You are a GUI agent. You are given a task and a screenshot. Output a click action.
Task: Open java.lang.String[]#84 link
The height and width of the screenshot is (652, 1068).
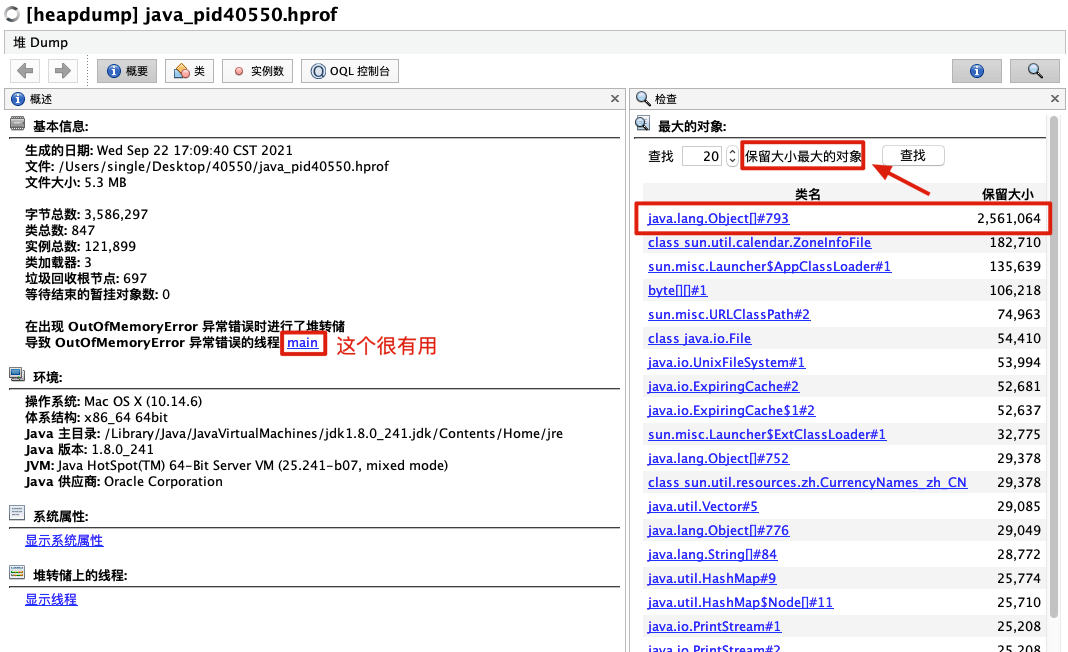coord(712,555)
